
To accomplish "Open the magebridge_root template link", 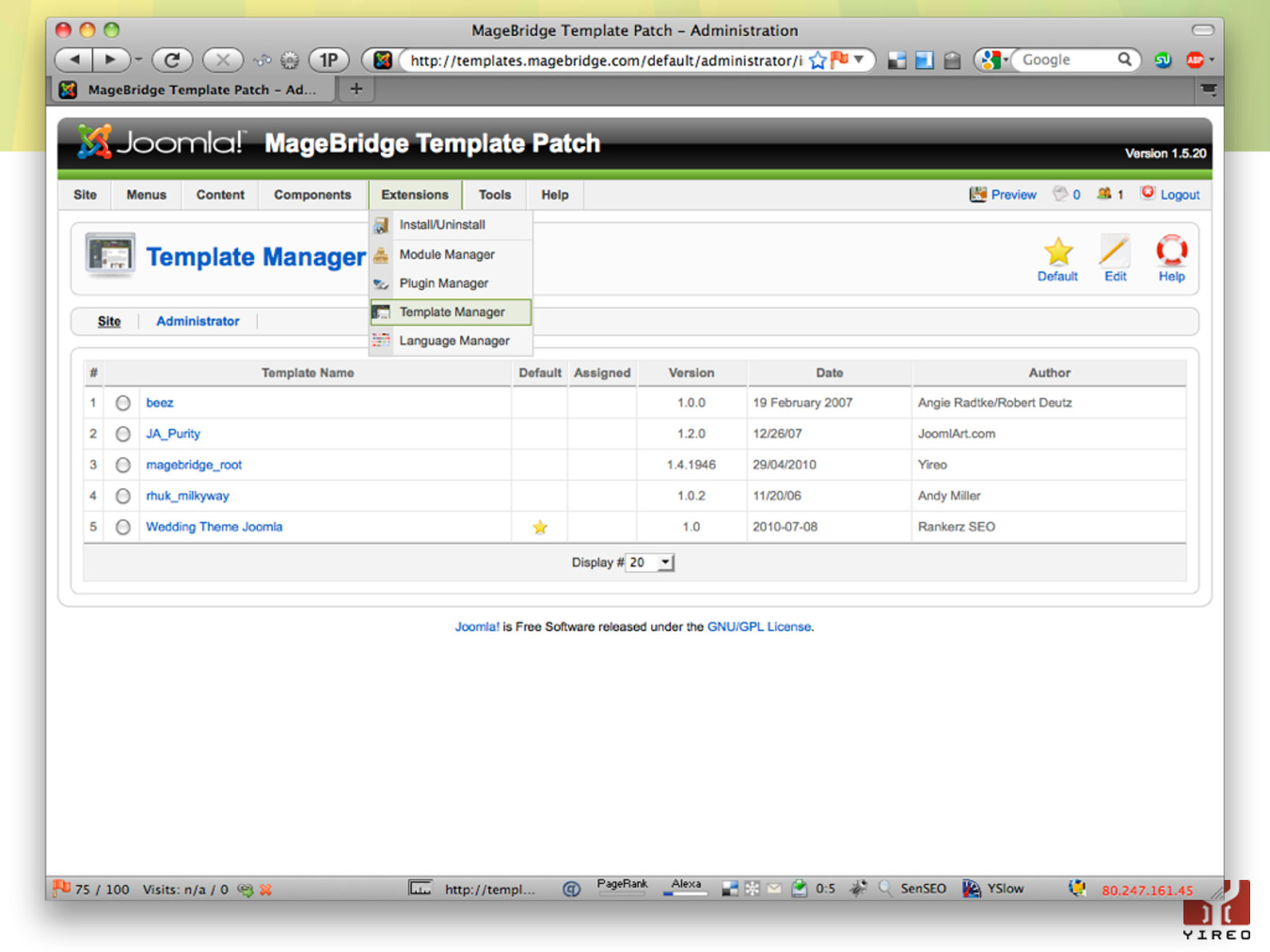I will pos(194,465).
